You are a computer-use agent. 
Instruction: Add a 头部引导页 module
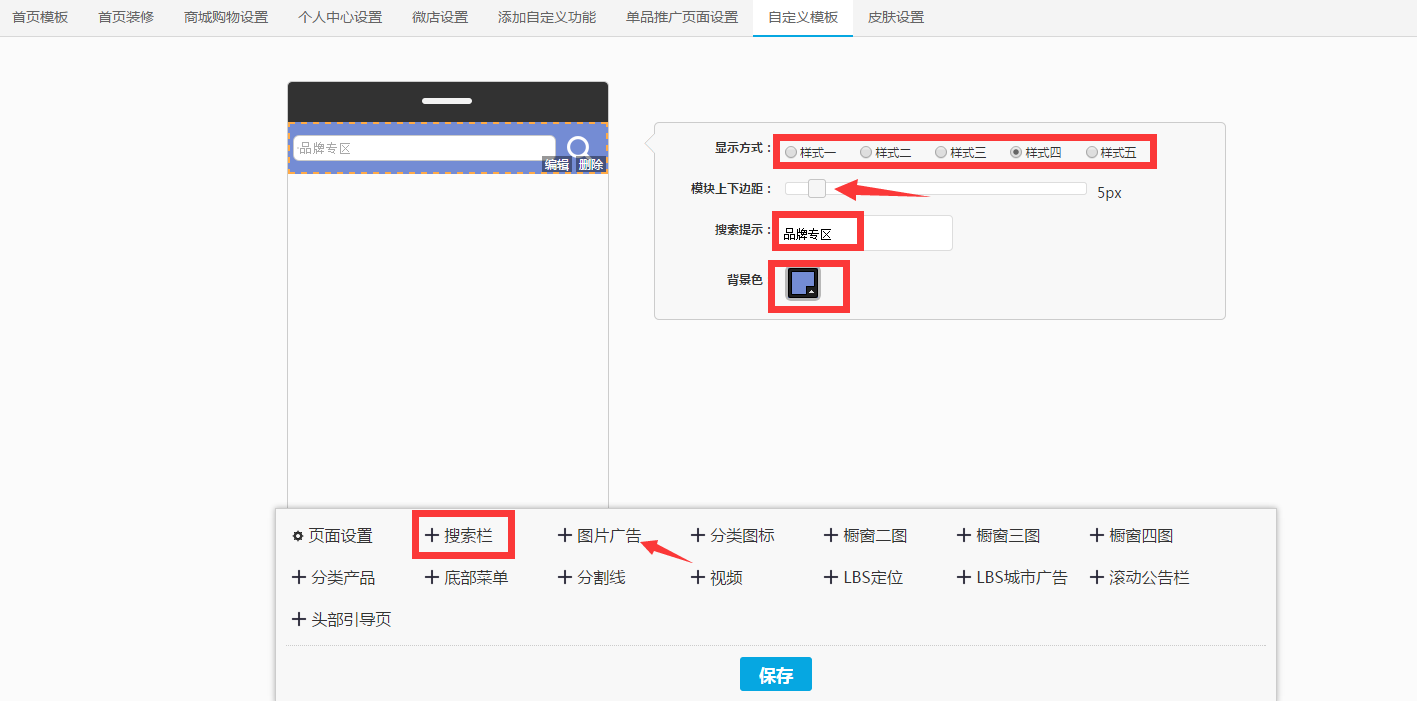pos(341,620)
